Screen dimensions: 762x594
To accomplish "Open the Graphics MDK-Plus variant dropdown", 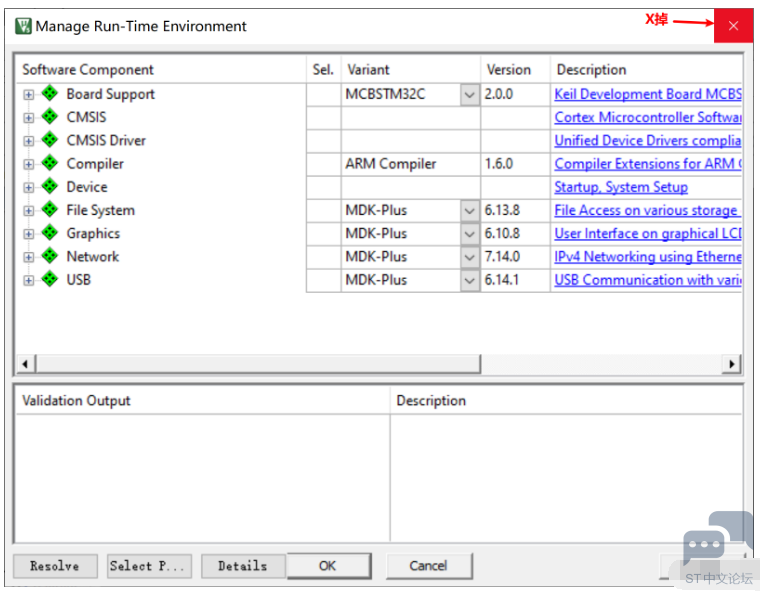I will (469, 234).
